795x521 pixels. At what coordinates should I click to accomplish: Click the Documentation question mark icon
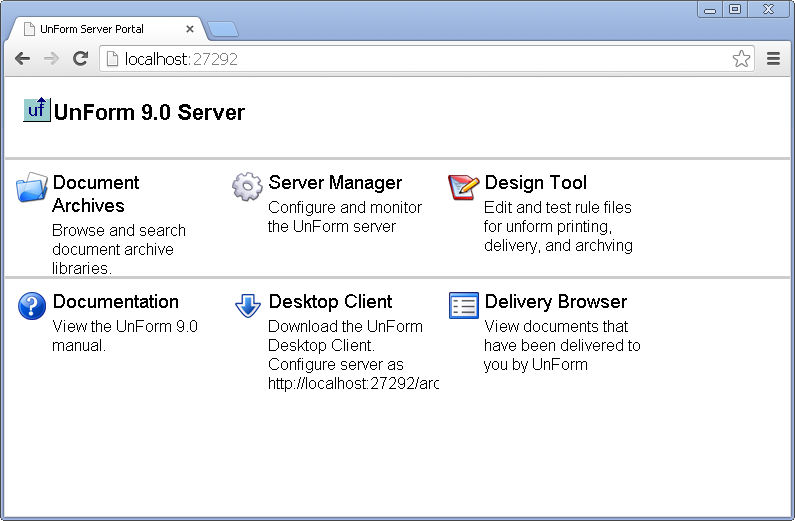(32, 306)
